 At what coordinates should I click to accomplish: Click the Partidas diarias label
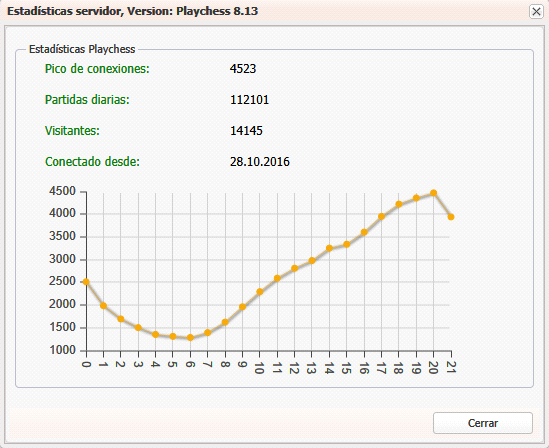87,100
